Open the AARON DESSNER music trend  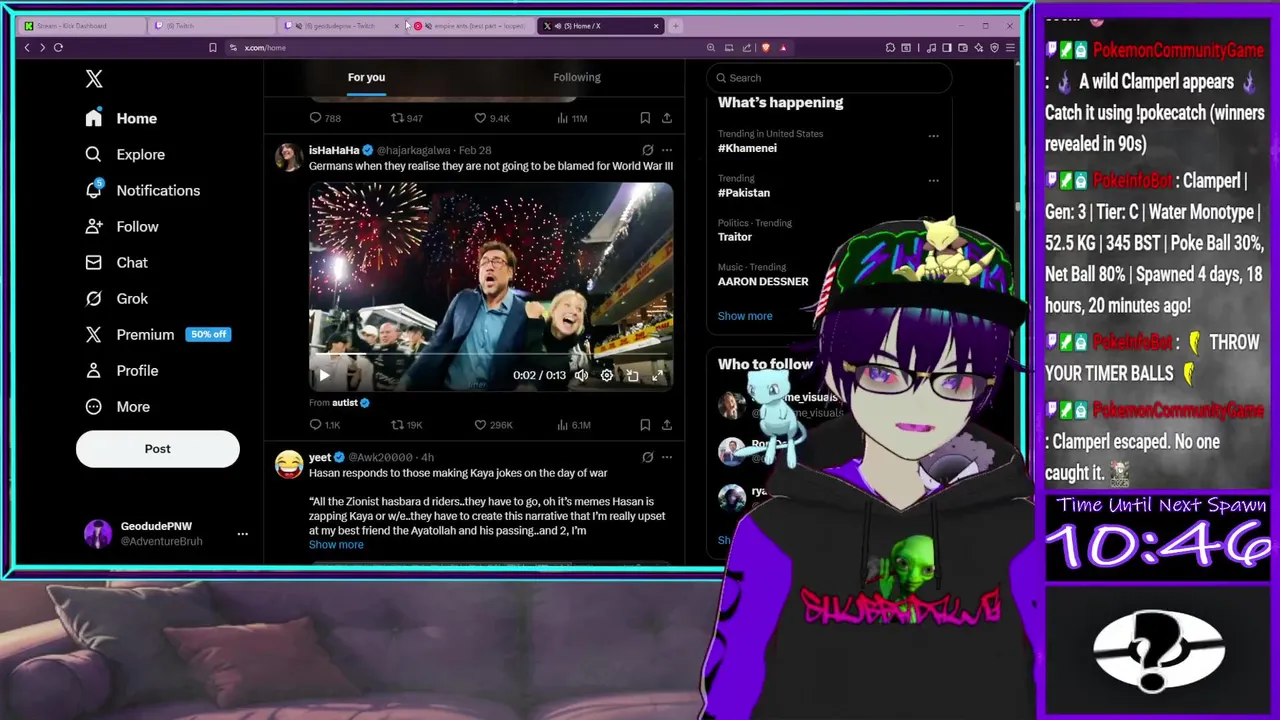[x=763, y=282]
